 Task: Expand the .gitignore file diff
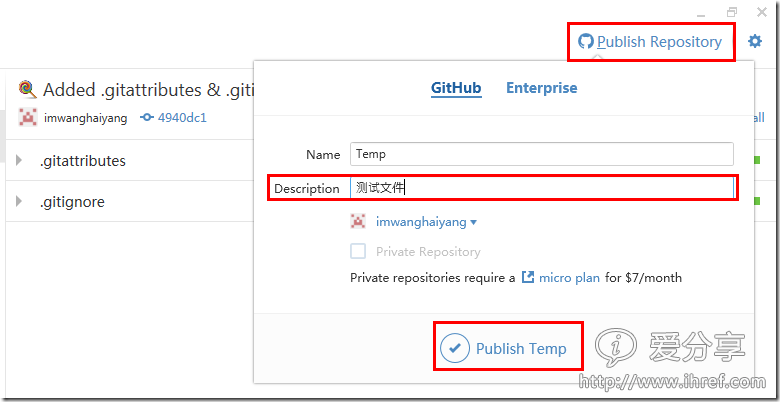tap(19, 201)
